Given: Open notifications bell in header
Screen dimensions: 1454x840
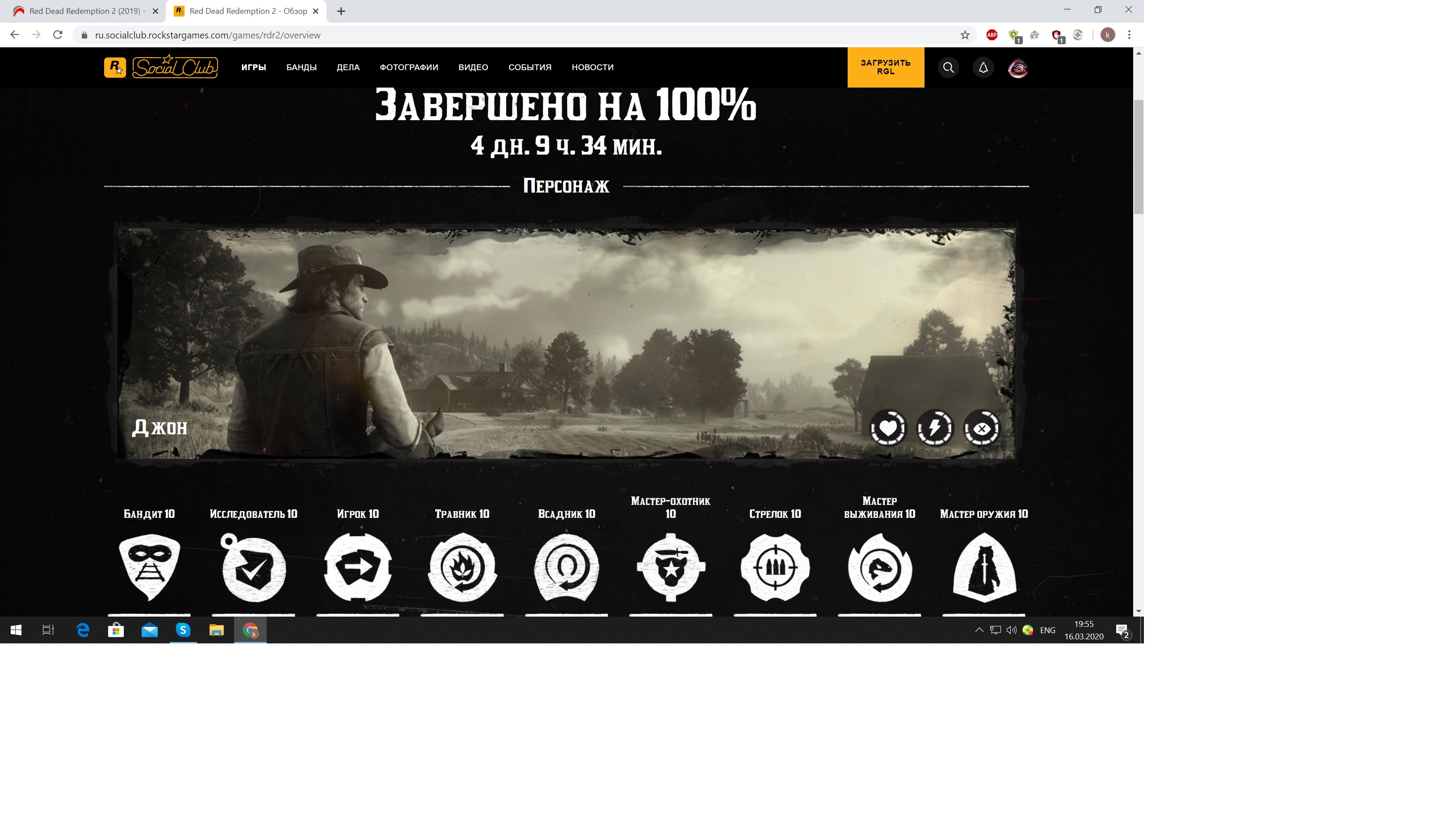Looking at the screenshot, I should coord(983,67).
